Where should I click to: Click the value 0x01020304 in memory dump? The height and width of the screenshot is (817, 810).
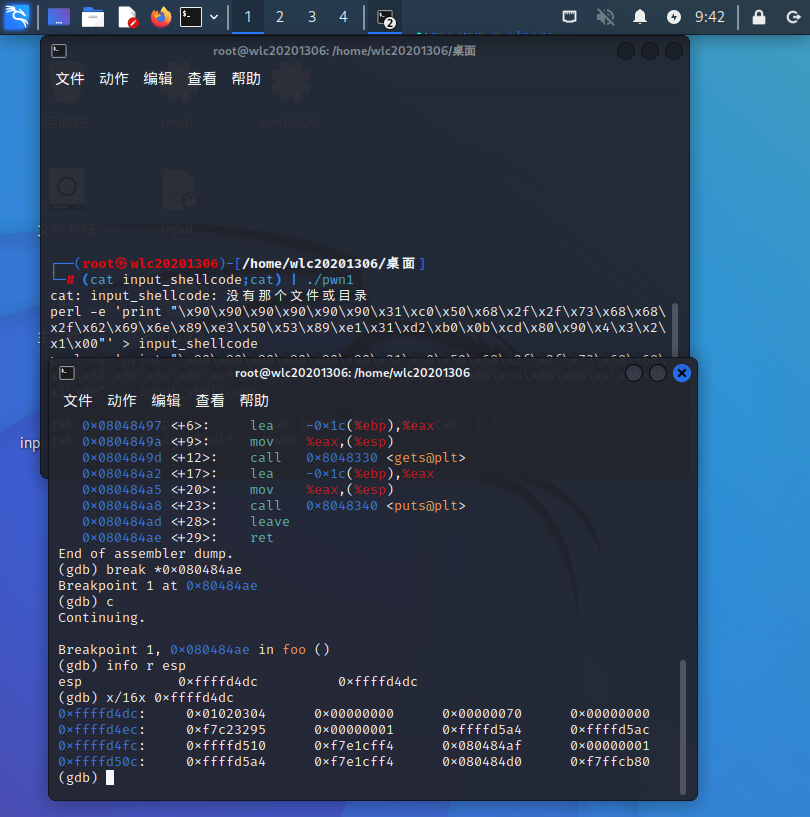(x=226, y=713)
